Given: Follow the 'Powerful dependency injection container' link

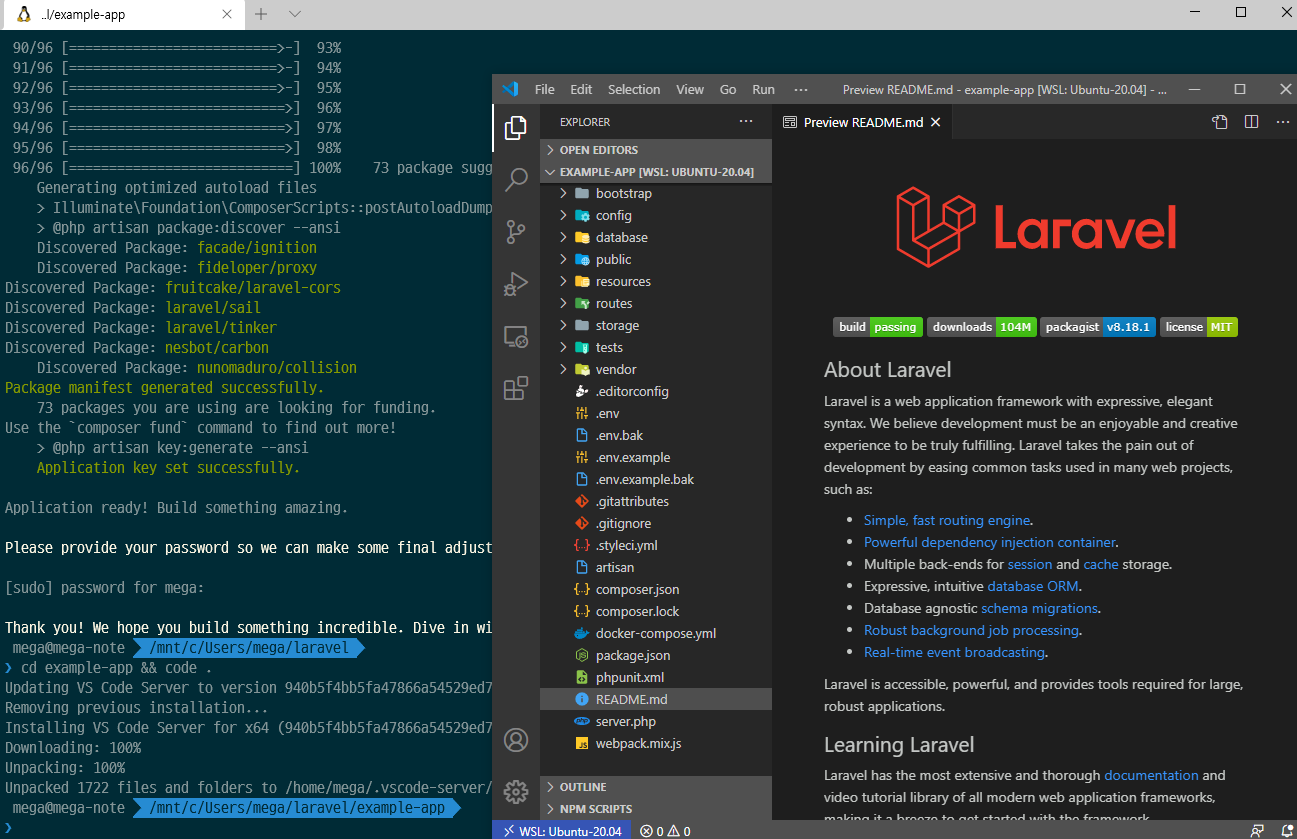Looking at the screenshot, I should coord(990,542).
